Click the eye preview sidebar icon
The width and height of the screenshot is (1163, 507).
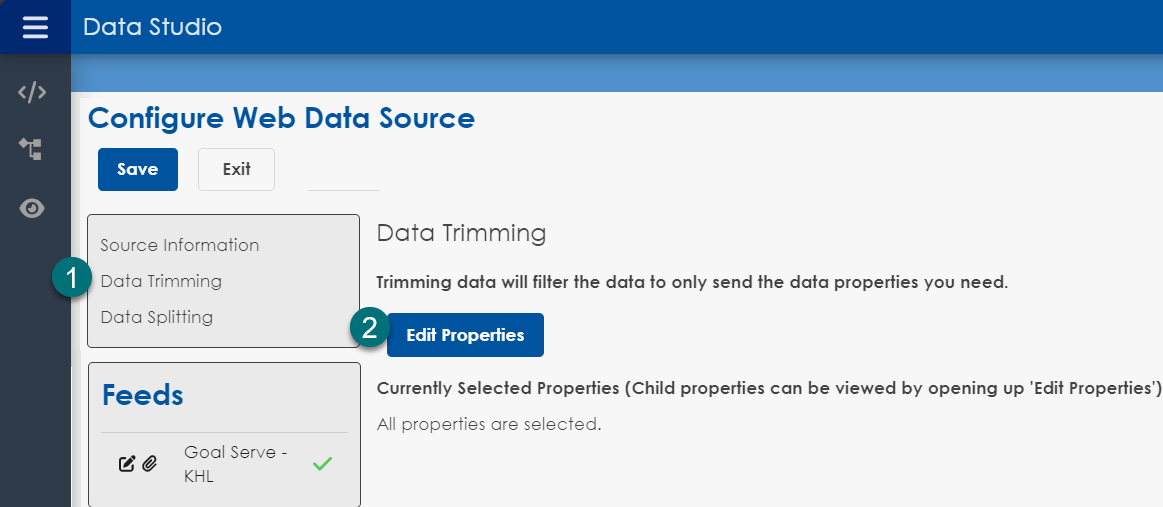33,208
